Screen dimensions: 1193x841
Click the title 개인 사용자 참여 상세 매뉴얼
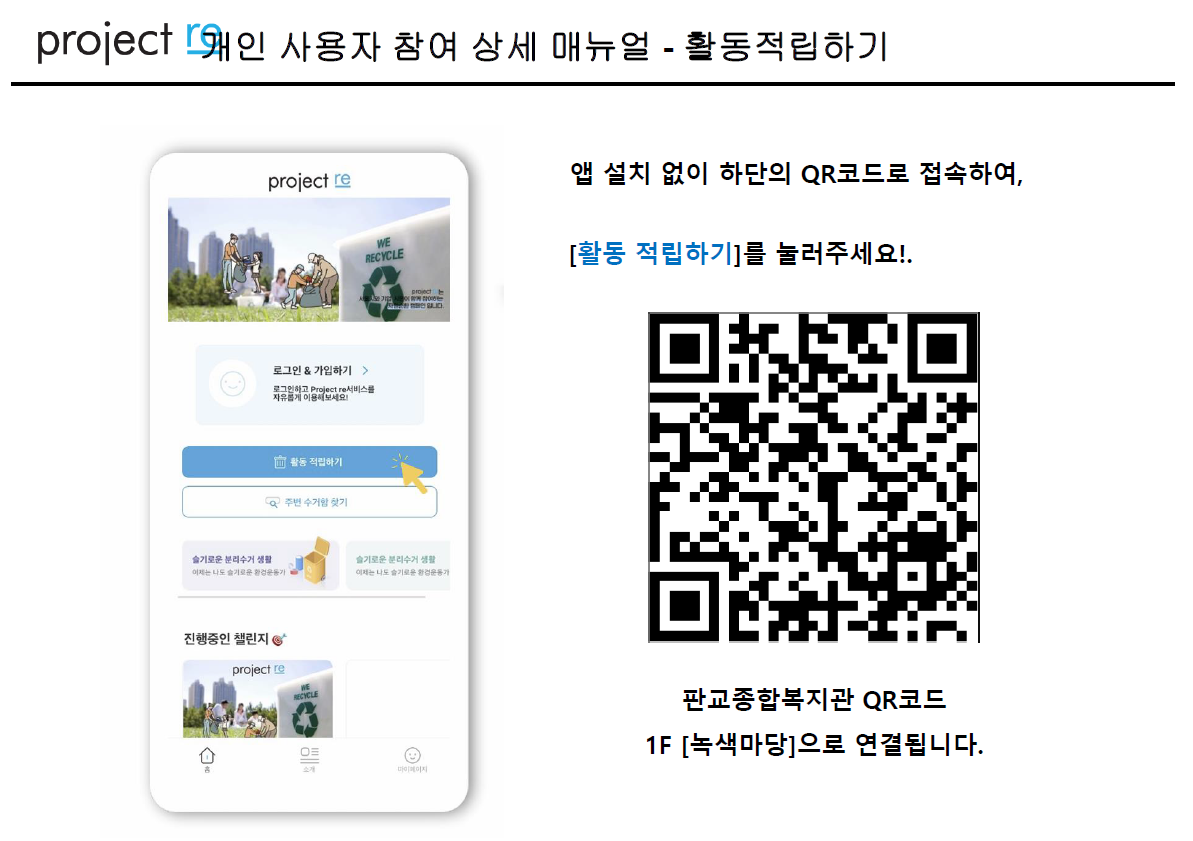426,46
